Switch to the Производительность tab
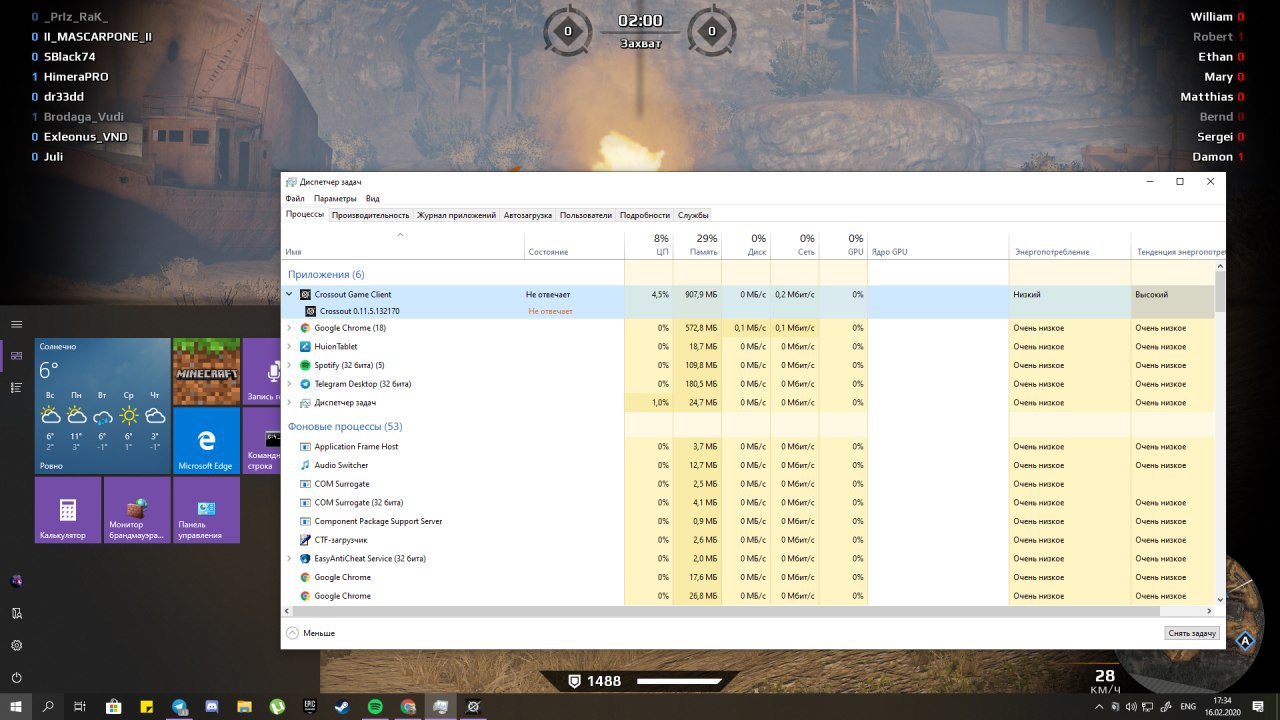1280x720 pixels. [x=371, y=215]
